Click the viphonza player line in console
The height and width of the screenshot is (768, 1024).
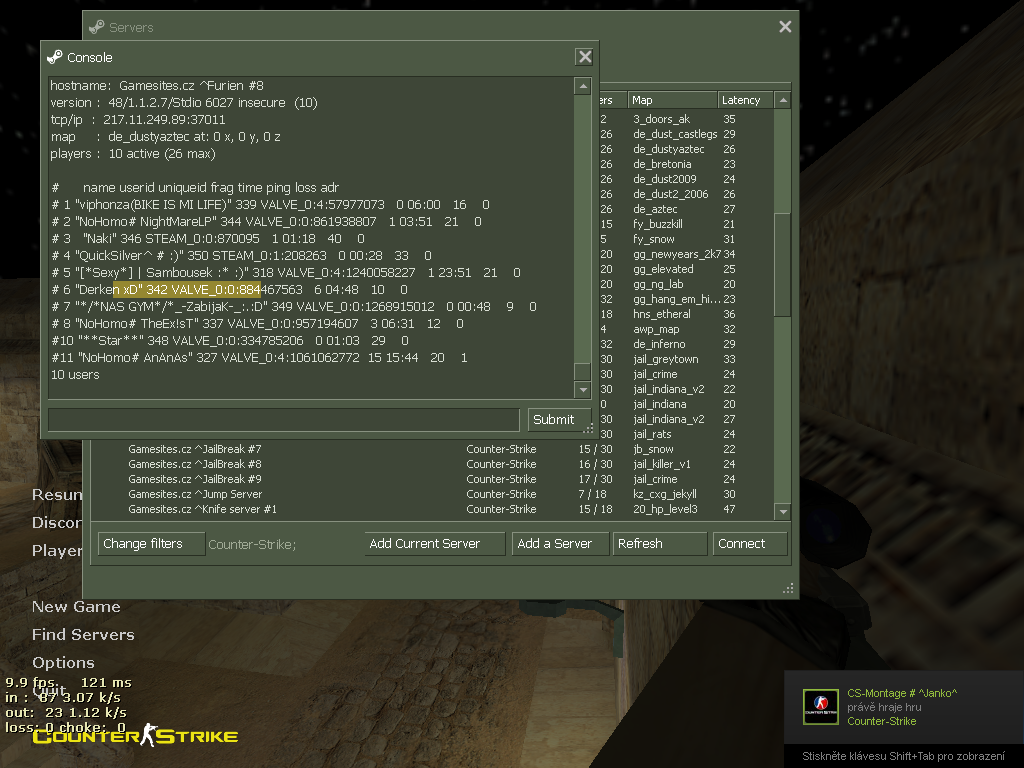click(x=270, y=204)
